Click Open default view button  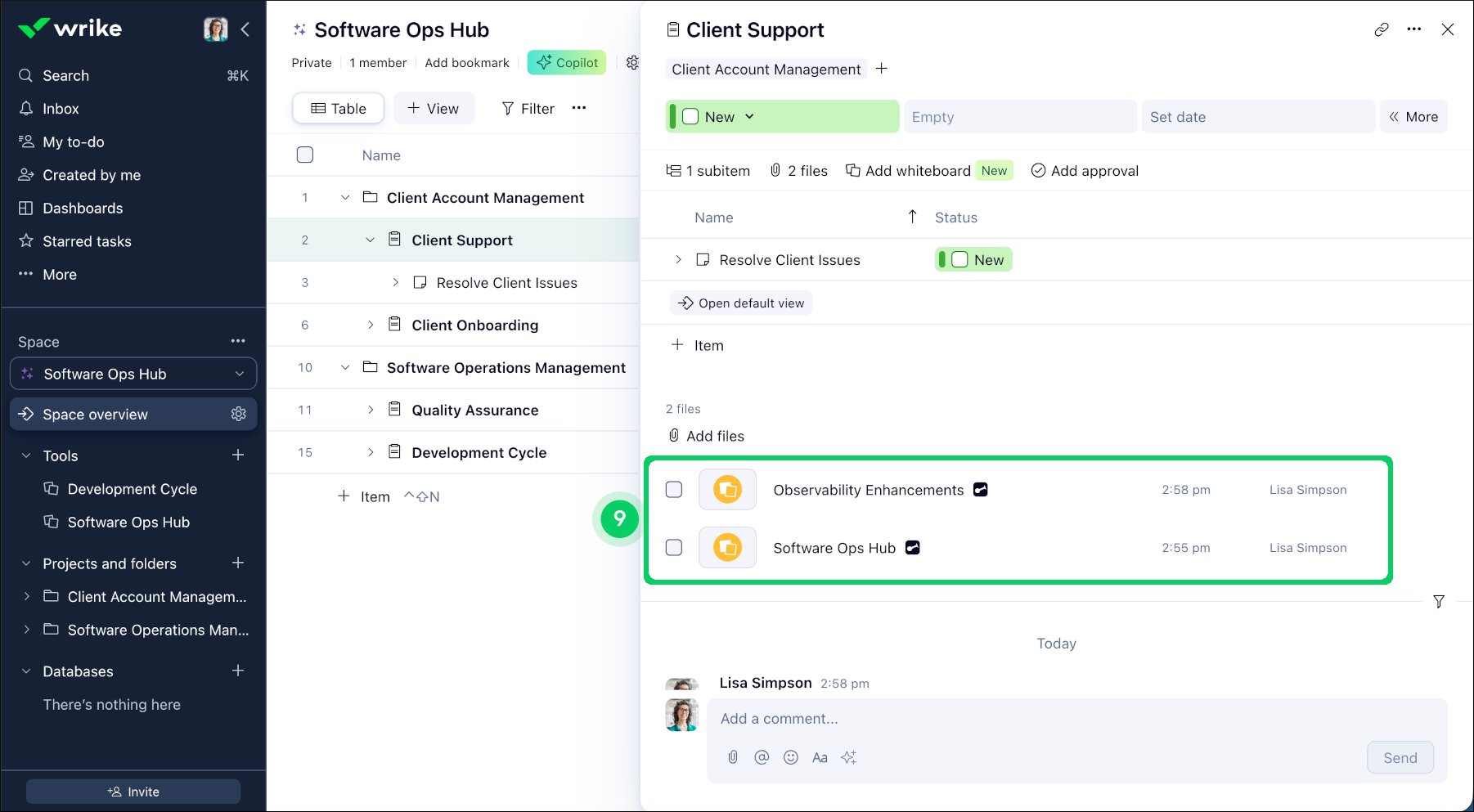tap(741, 303)
